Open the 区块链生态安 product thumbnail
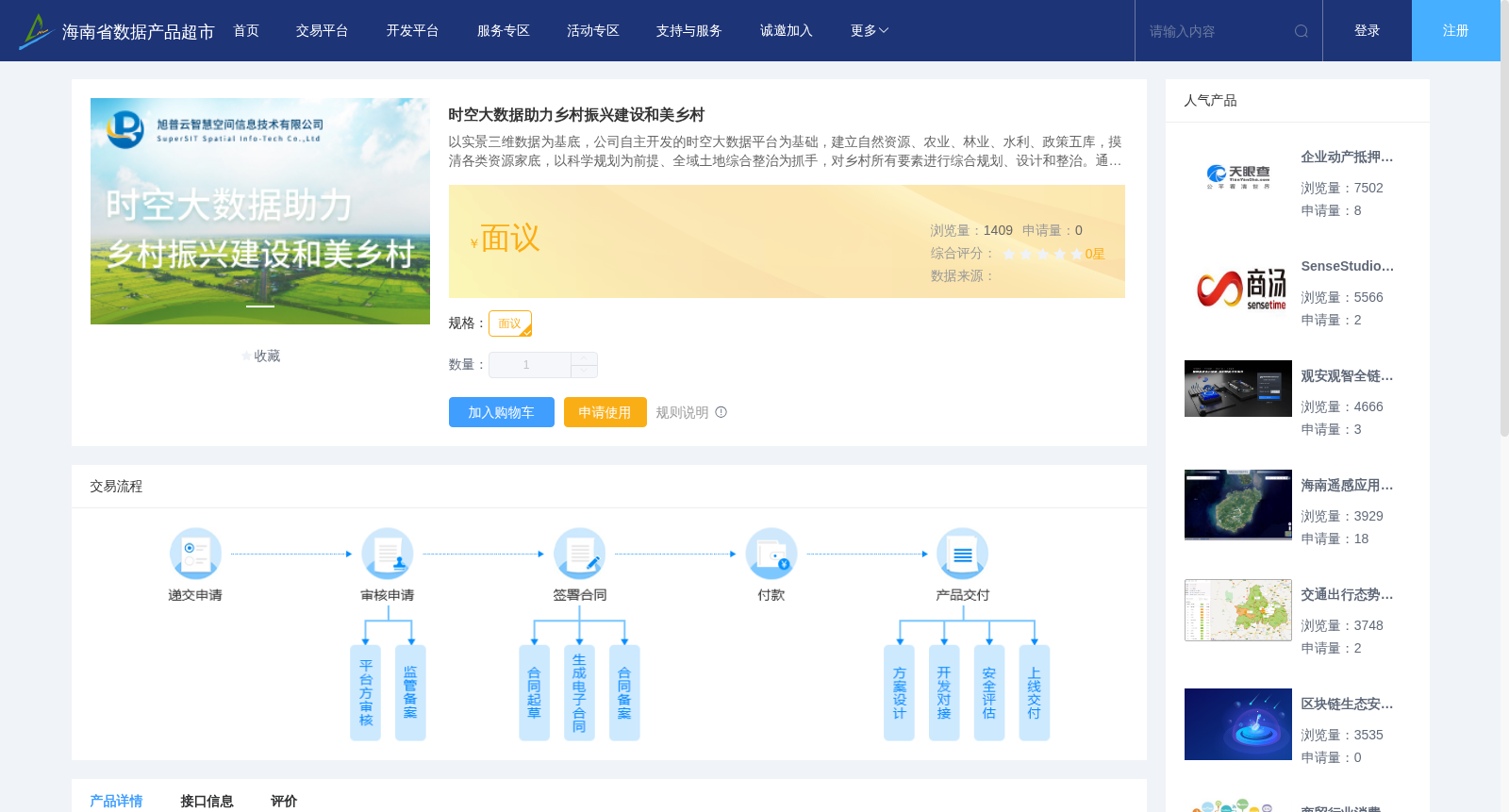1509x812 pixels. tap(1238, 724)
